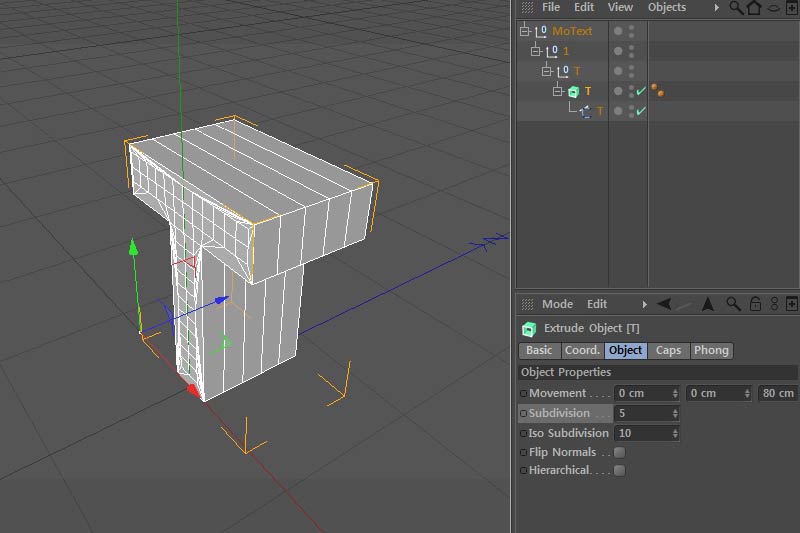Screen dimensions: 800x533
Task: Open the Mode menu in Attribute Manager
Action: click(x=557, y=304)
